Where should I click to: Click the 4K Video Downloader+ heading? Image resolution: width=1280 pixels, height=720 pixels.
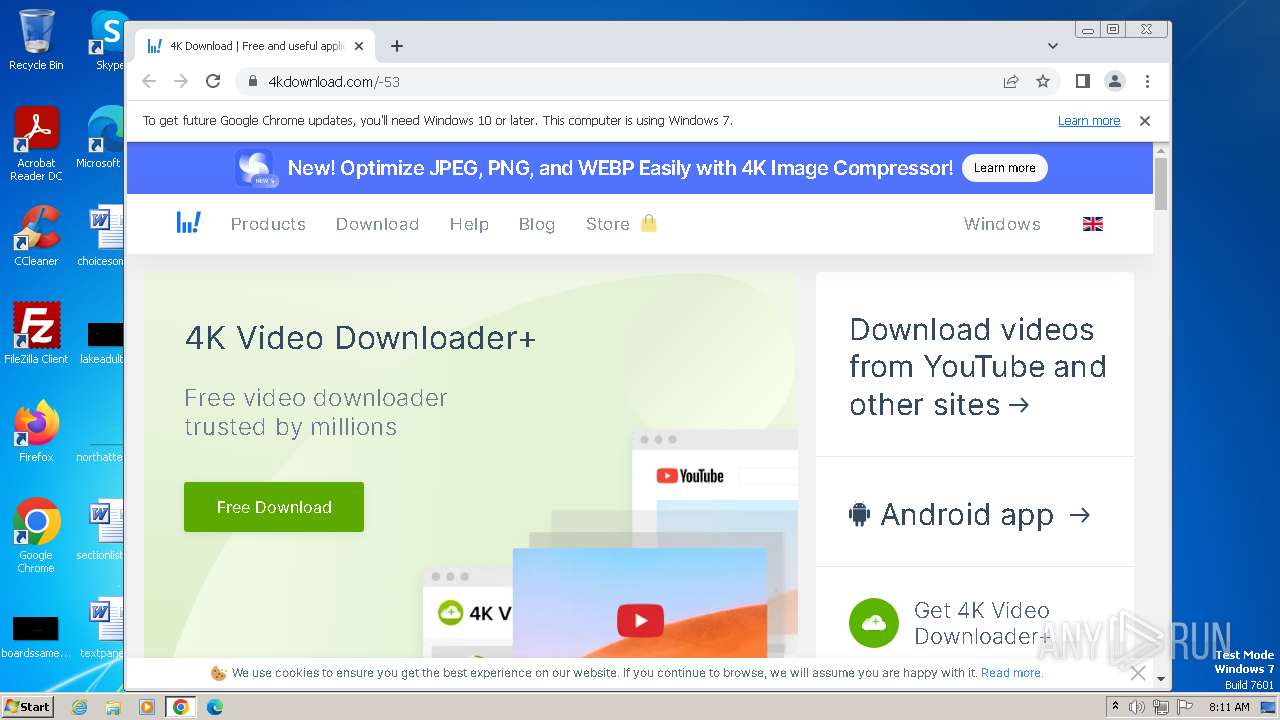click(x=360, y=338)
